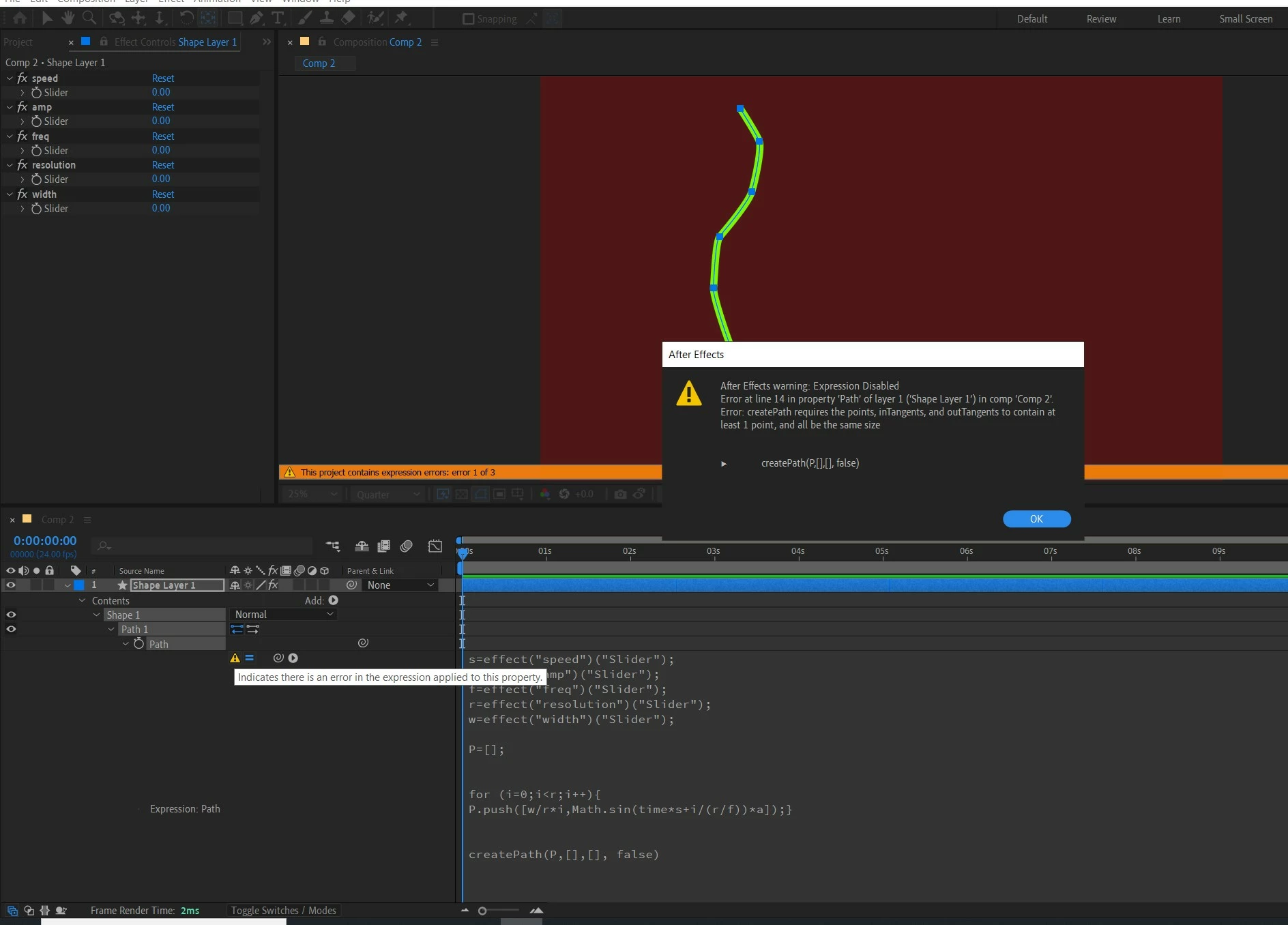1288x925 pixels.
Task: Hide the Path 1 eye
Action: [11, 629]
